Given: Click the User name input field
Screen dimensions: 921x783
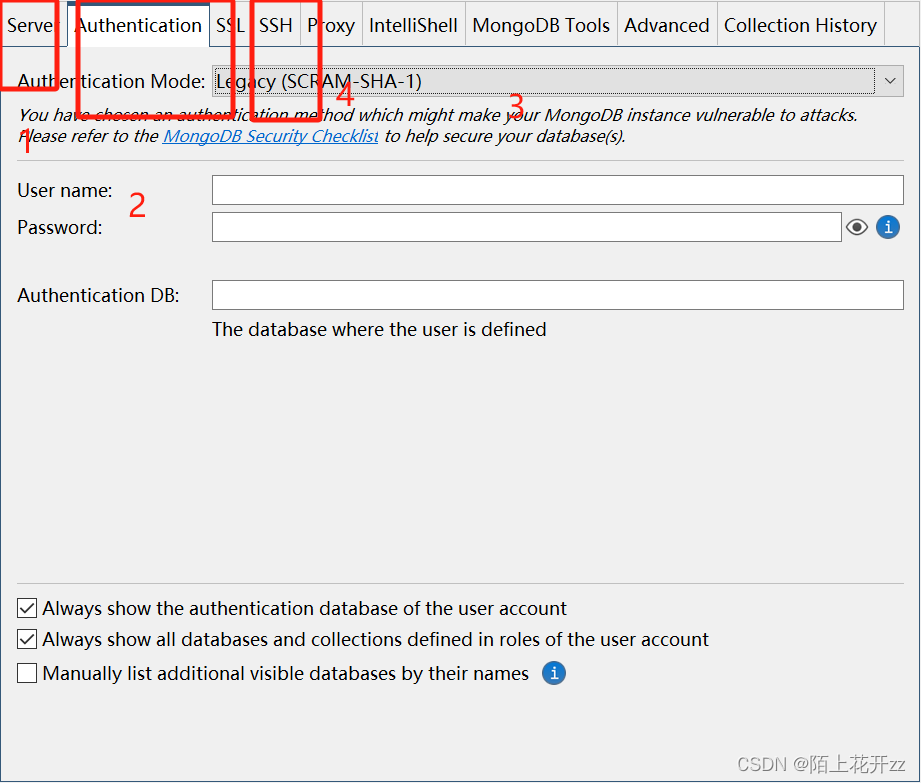Looking at the screenshot, I should click(557, 190).
